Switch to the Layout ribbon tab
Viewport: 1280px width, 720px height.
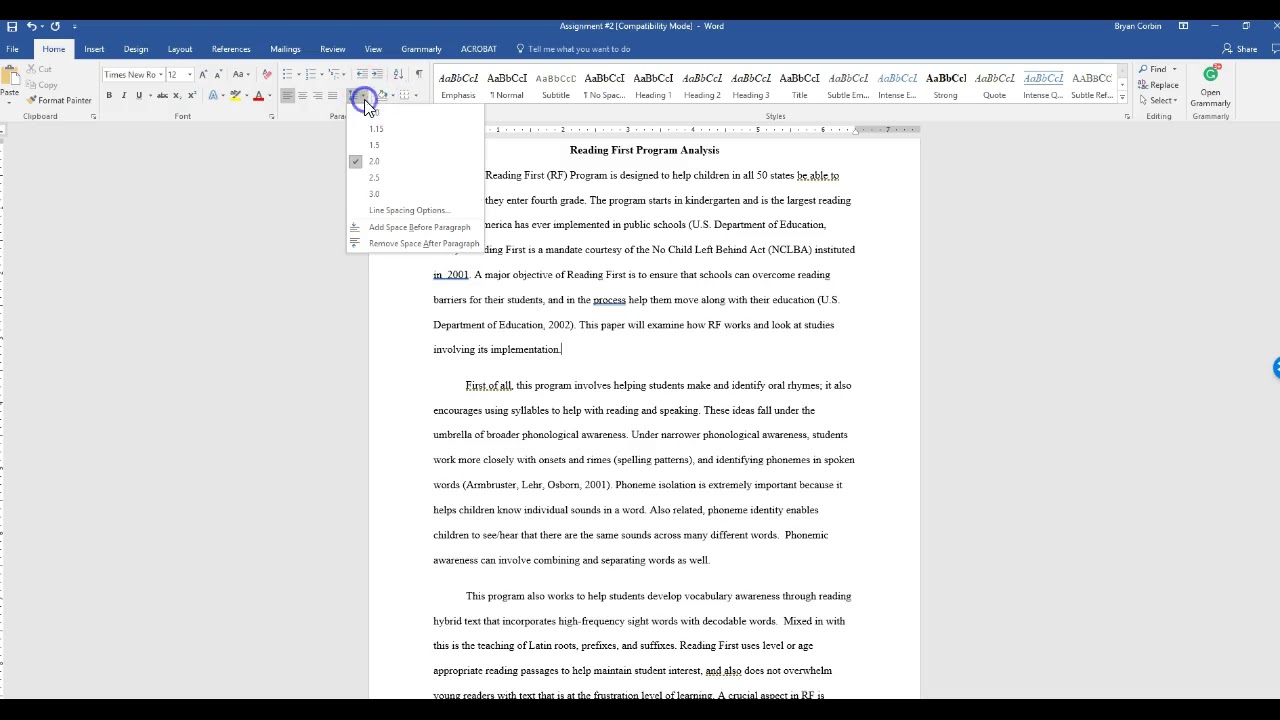180,49
